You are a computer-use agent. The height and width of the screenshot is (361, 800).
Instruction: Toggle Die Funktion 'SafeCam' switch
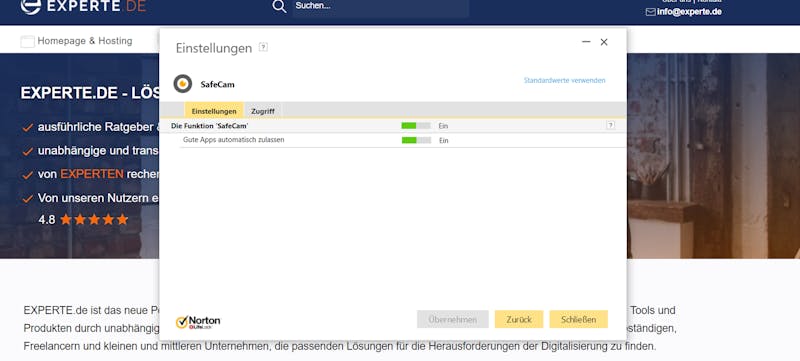(x=416, y=125)
